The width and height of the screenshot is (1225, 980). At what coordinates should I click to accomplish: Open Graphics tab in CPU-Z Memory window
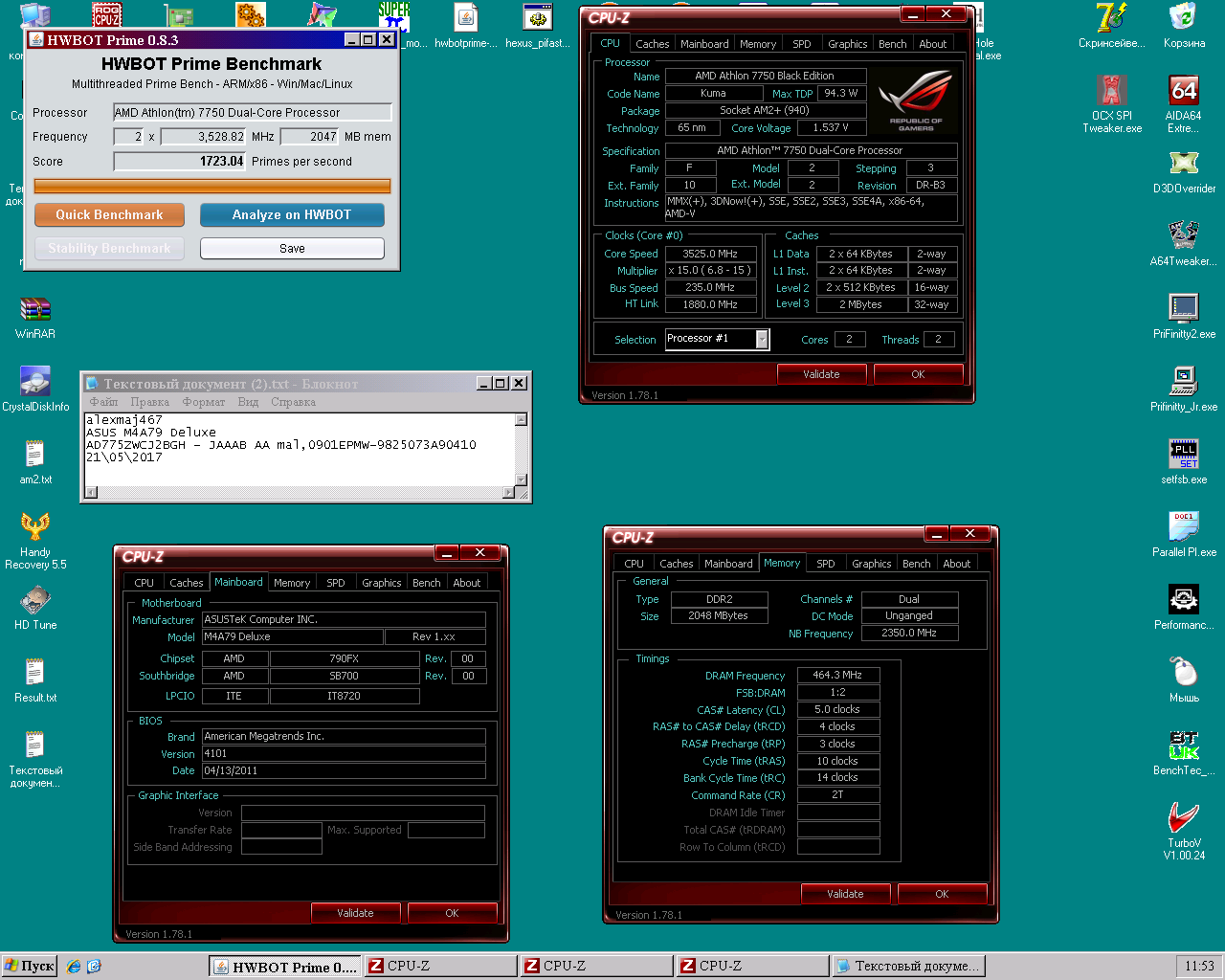point(872,564)
